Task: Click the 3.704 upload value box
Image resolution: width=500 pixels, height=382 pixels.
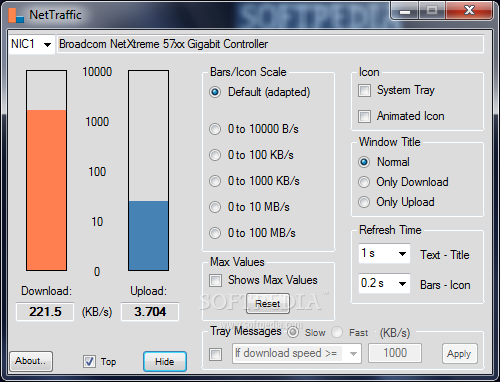Action: (150, 312)
